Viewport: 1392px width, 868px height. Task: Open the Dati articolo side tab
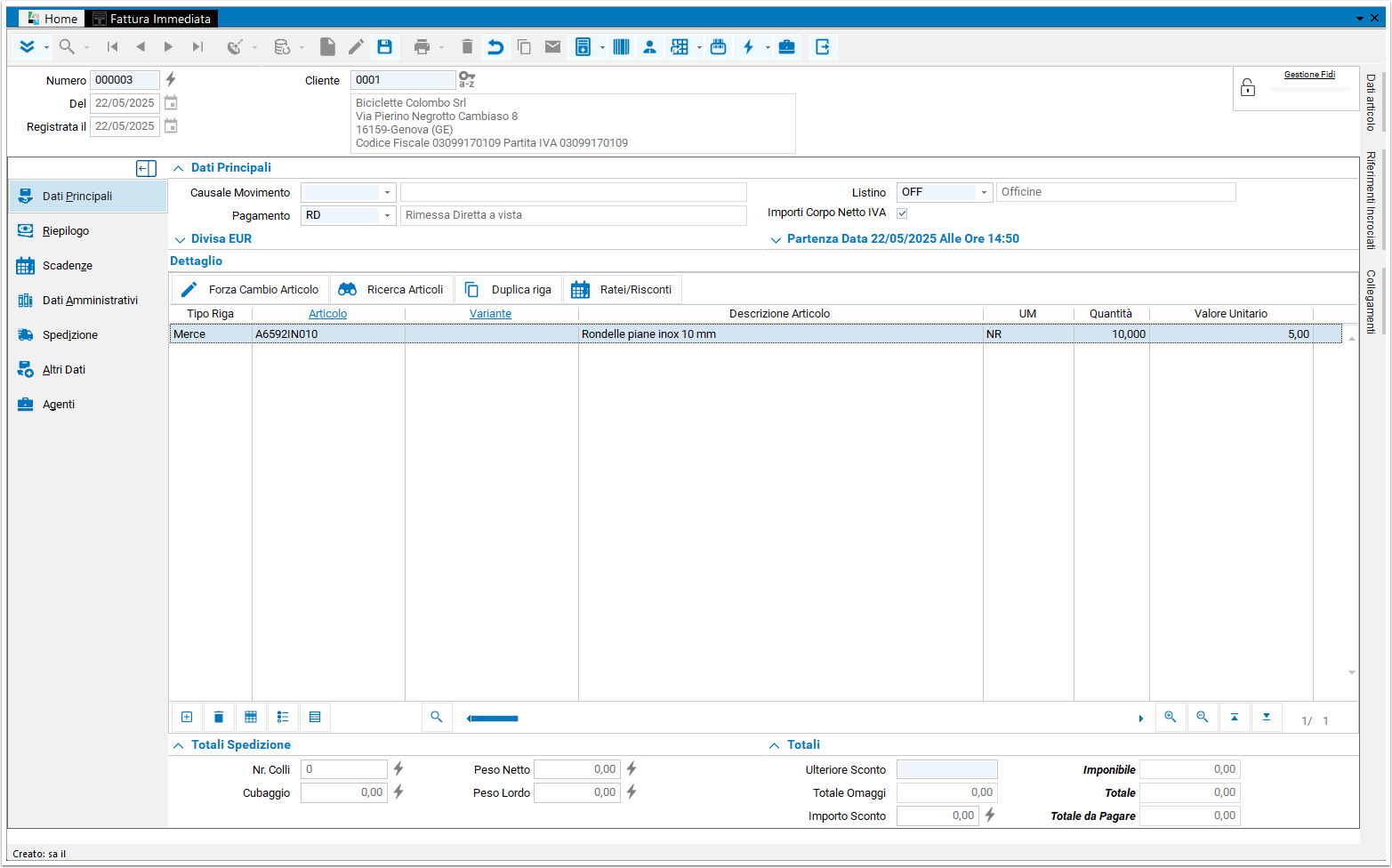tap(1371, 102)
